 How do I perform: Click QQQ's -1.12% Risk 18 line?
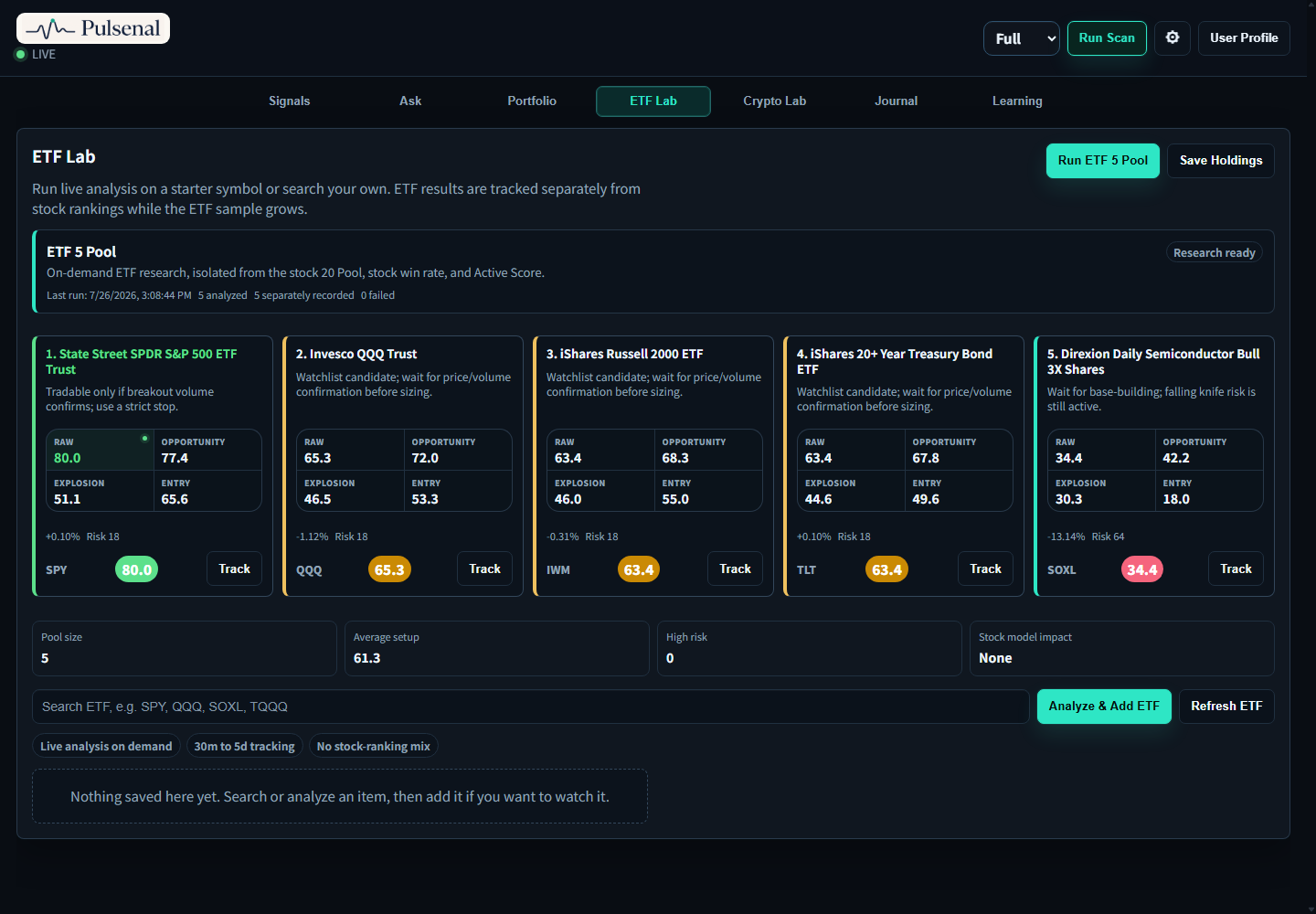pyautogui.click(x=332, y=537)
